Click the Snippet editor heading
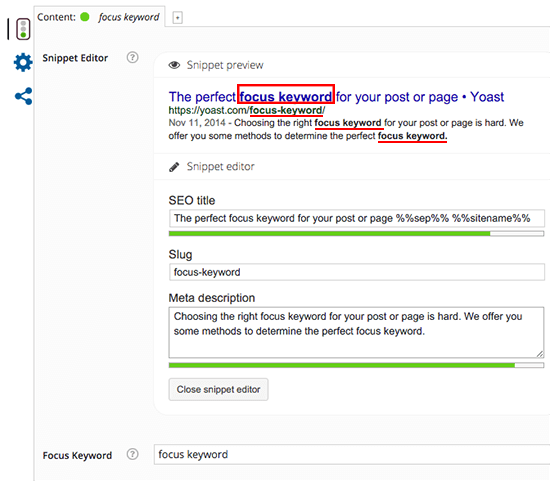 [x=220, y=167]
